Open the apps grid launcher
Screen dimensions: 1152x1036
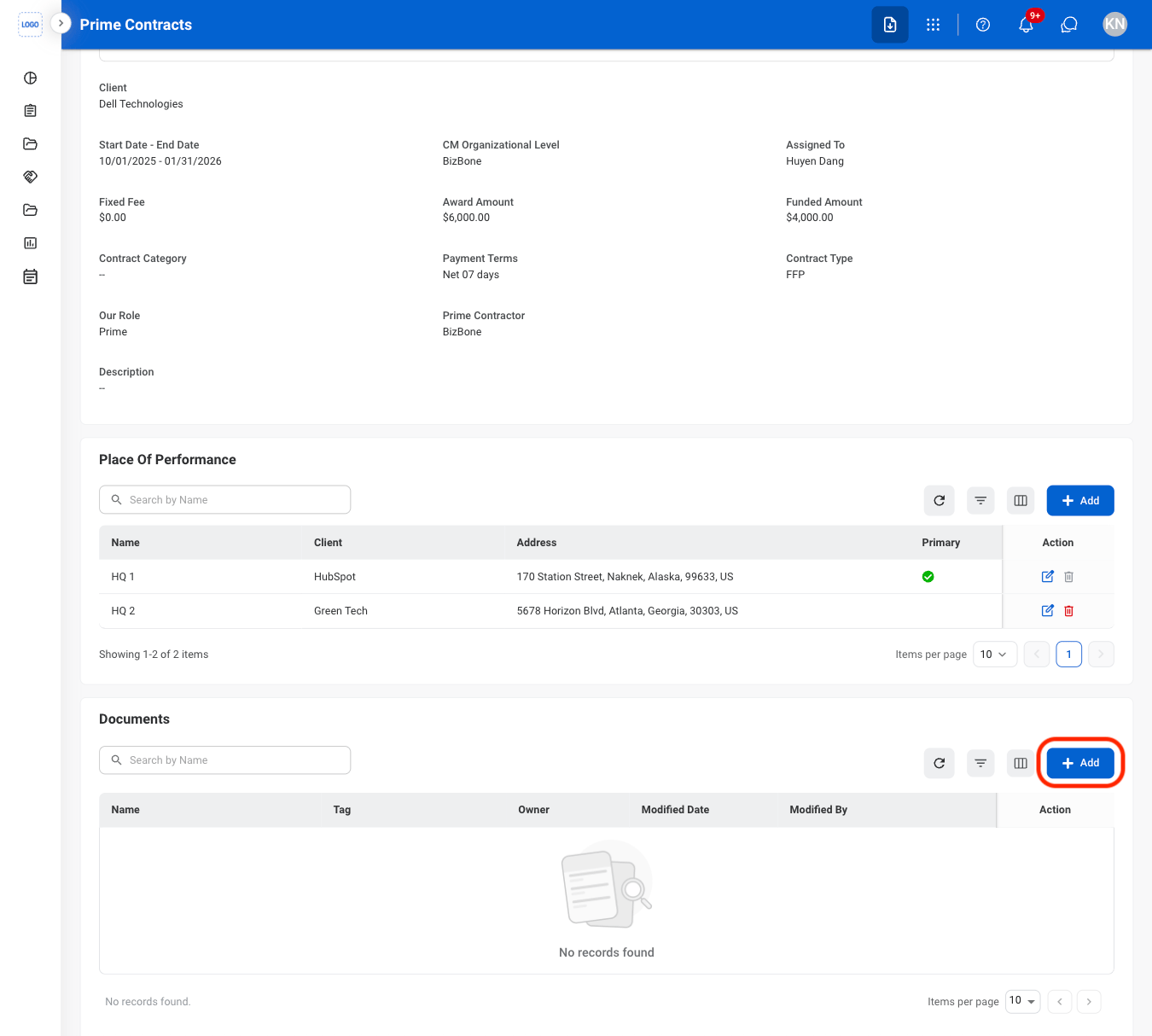tap(934, 25)
